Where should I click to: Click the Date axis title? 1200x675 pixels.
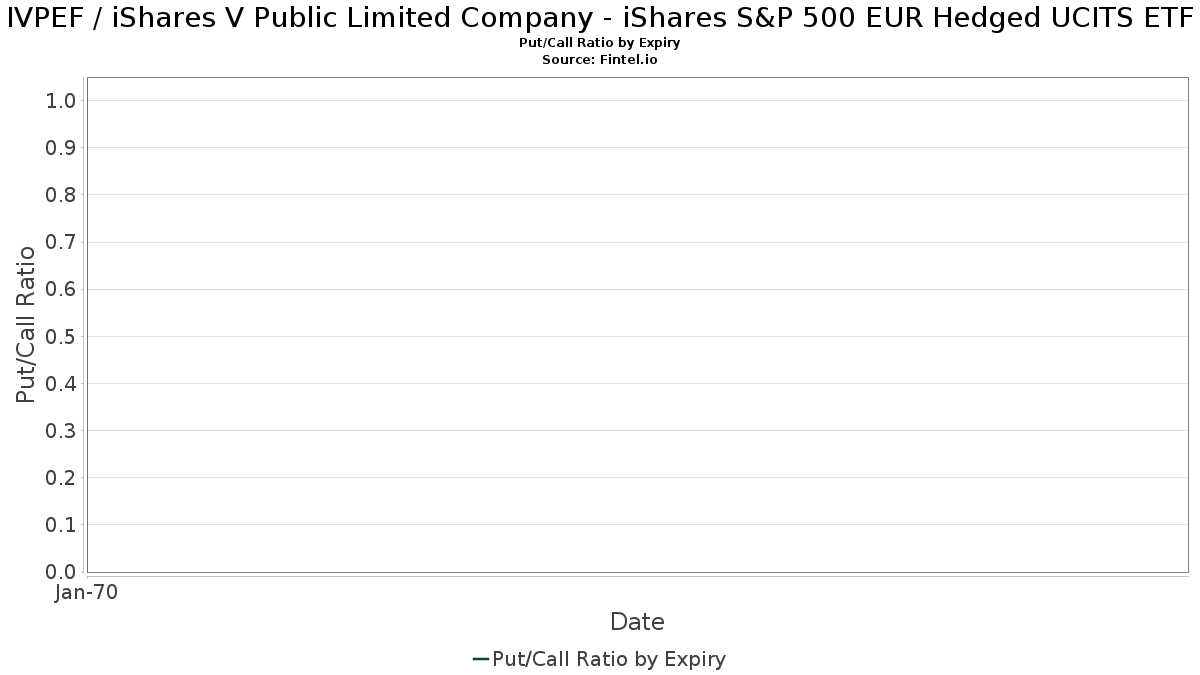coord(637,622)
